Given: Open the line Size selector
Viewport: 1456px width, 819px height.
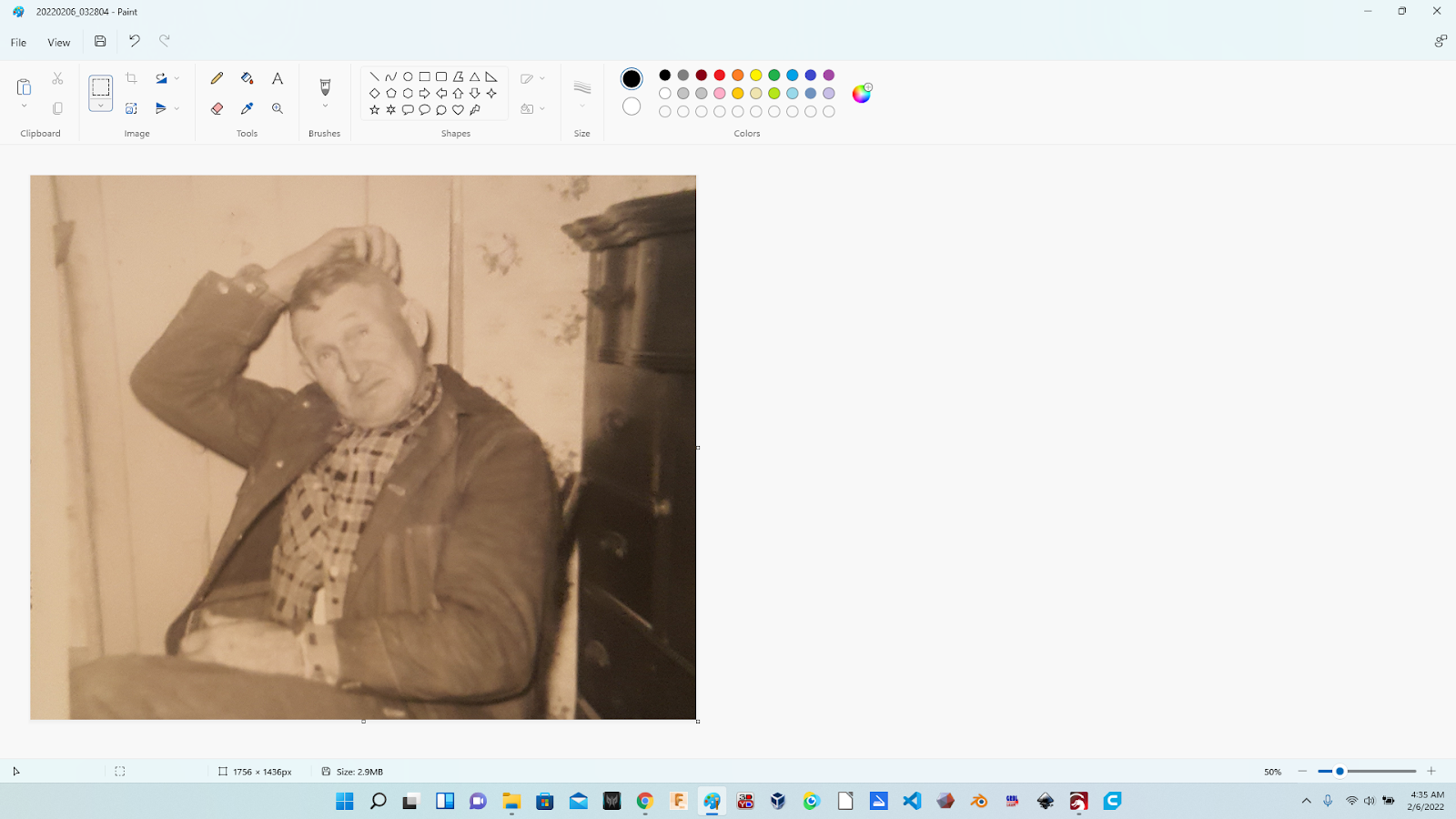Looking at the screenshot, I should [x=582, y=93].
